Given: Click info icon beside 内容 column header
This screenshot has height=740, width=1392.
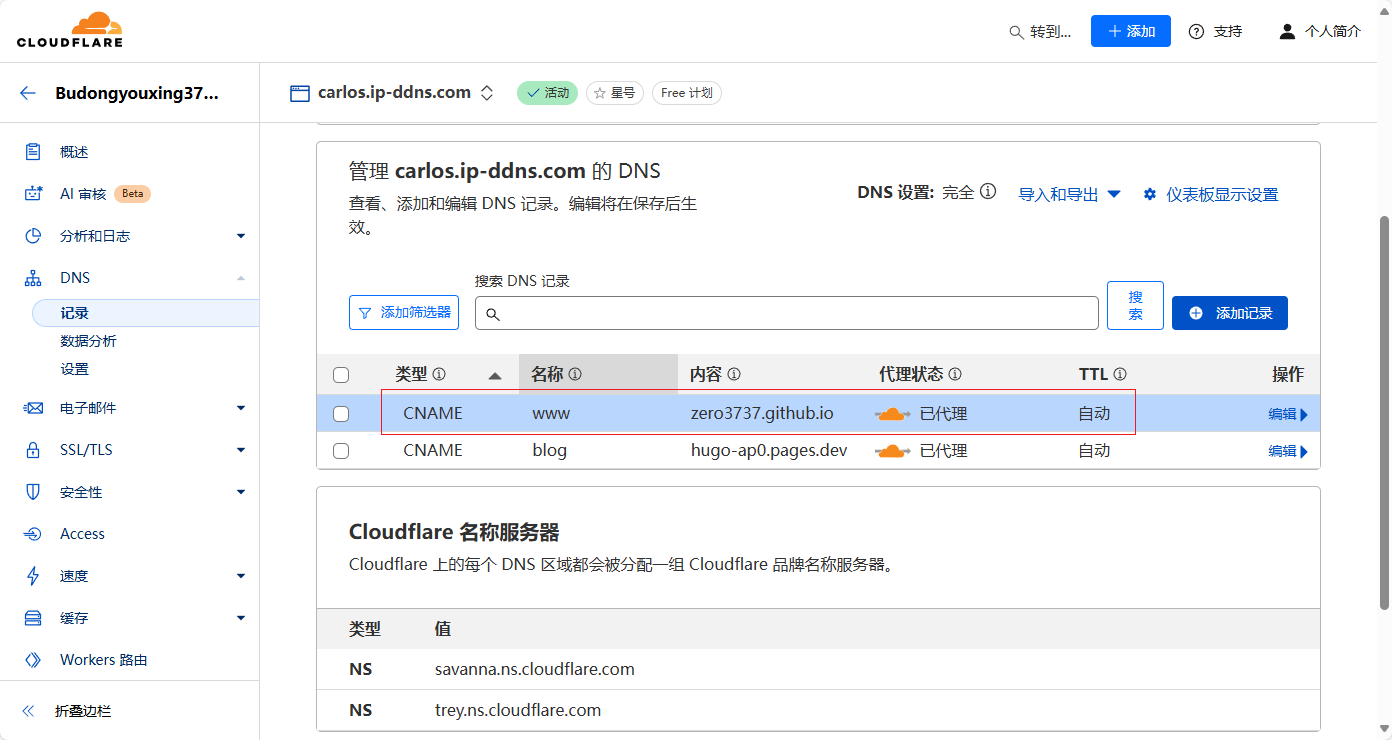Looking at the screenshot, I should point(734,374).
